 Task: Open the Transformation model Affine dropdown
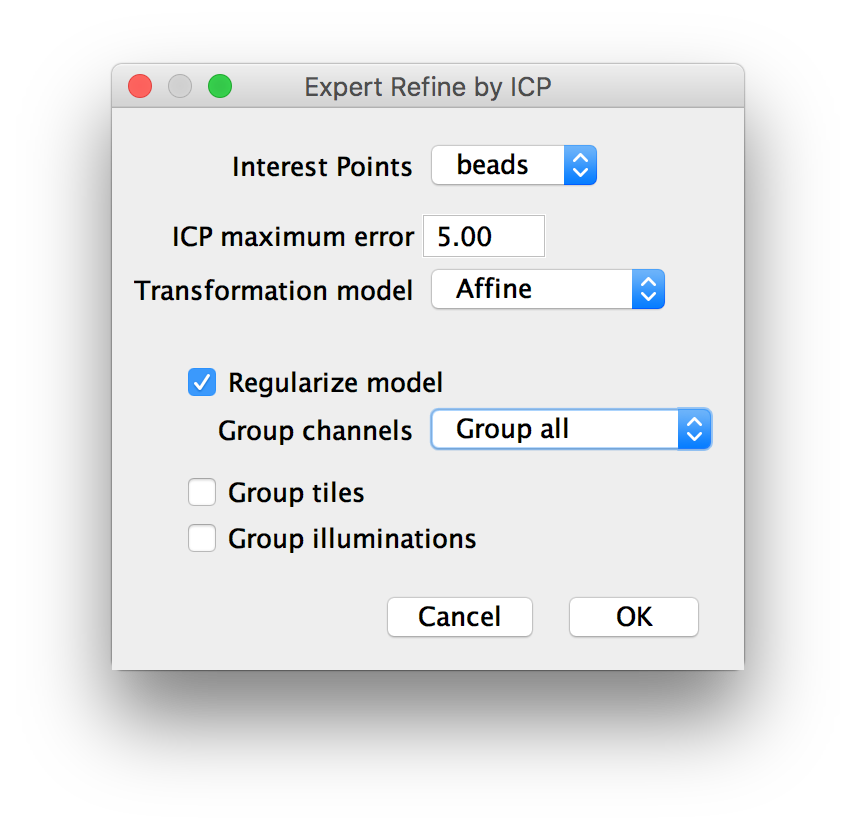click(x=548, y=289)
